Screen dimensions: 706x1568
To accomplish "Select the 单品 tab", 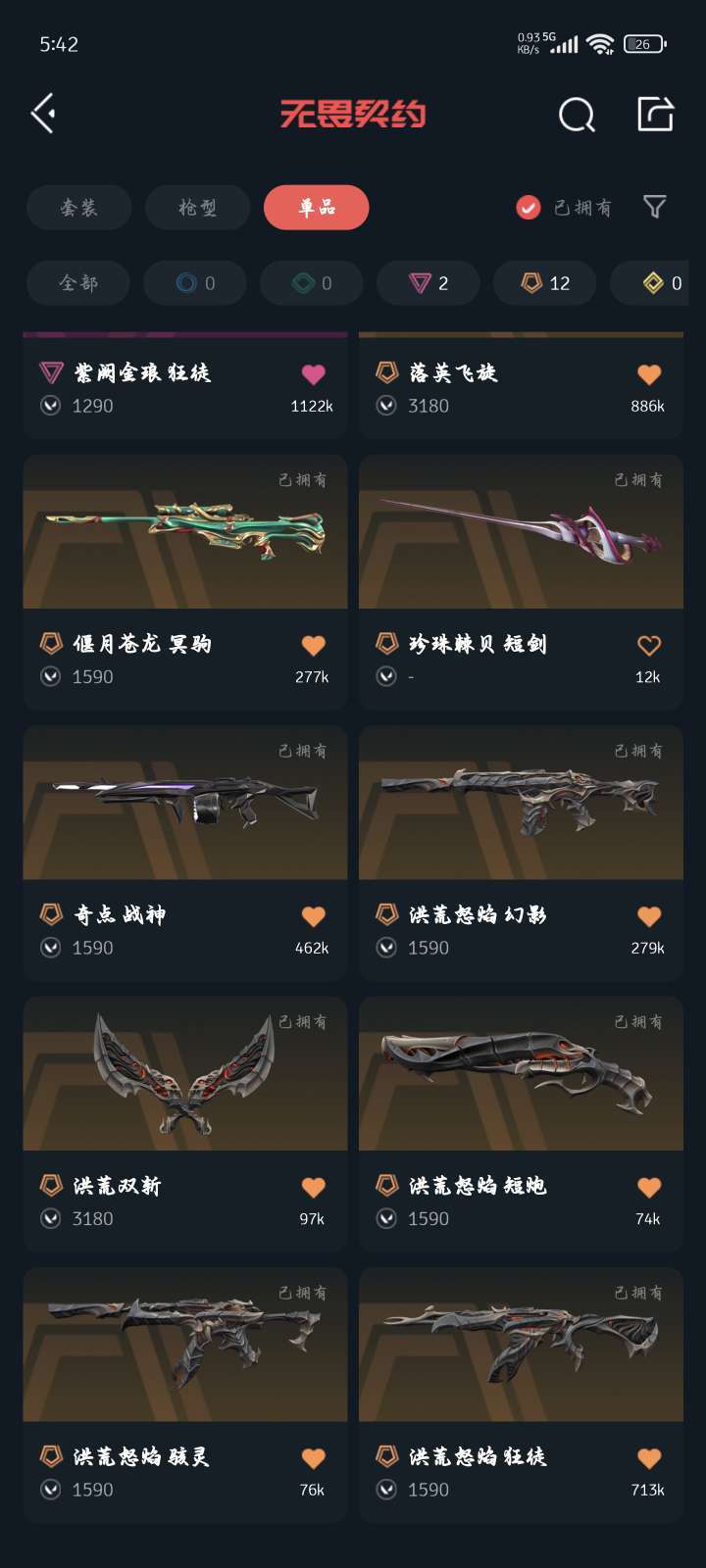I will tap(317, 208).
